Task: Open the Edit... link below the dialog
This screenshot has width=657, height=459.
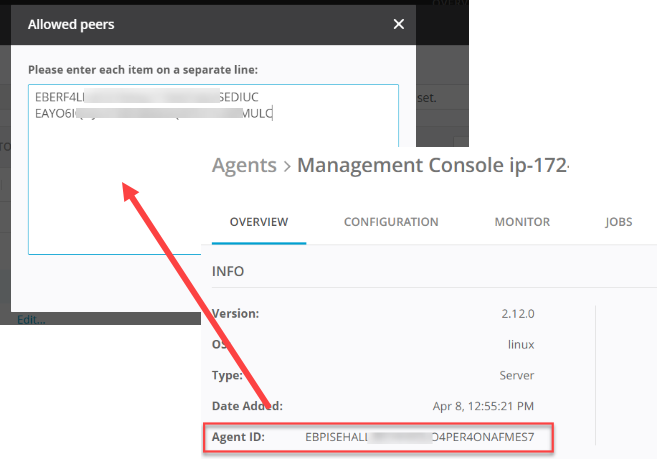Action: tap(31, 320)
